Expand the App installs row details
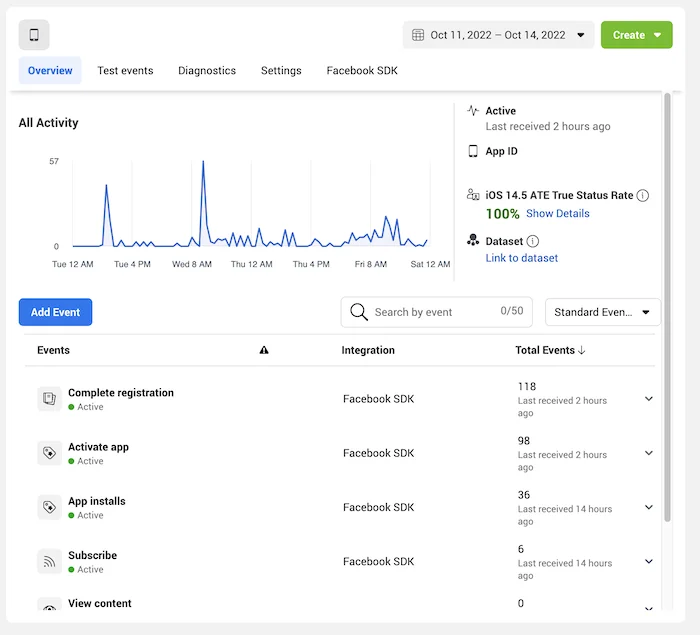The image size is (700, 635). 648,507
